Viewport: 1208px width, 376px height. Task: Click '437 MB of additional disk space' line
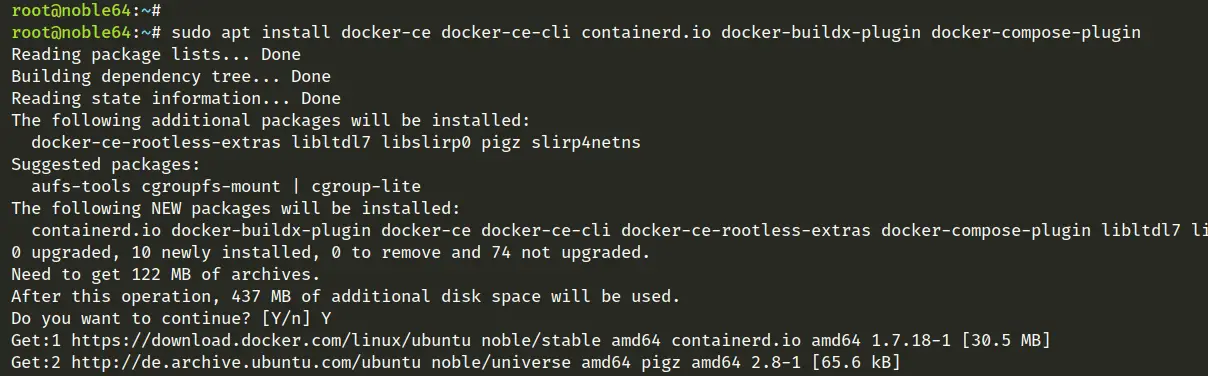click(x=346, y=295)
